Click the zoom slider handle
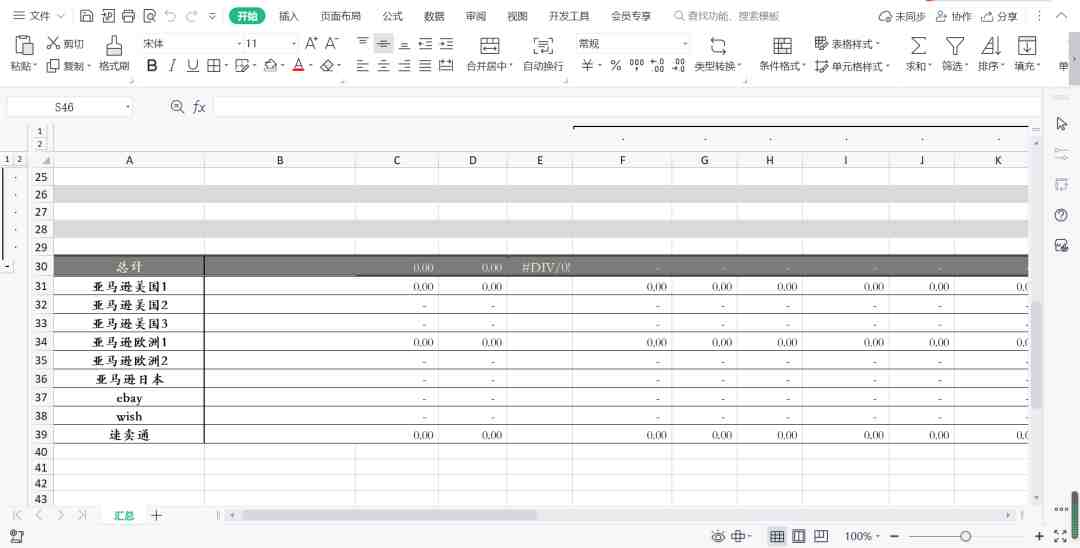 coord(966,536)
